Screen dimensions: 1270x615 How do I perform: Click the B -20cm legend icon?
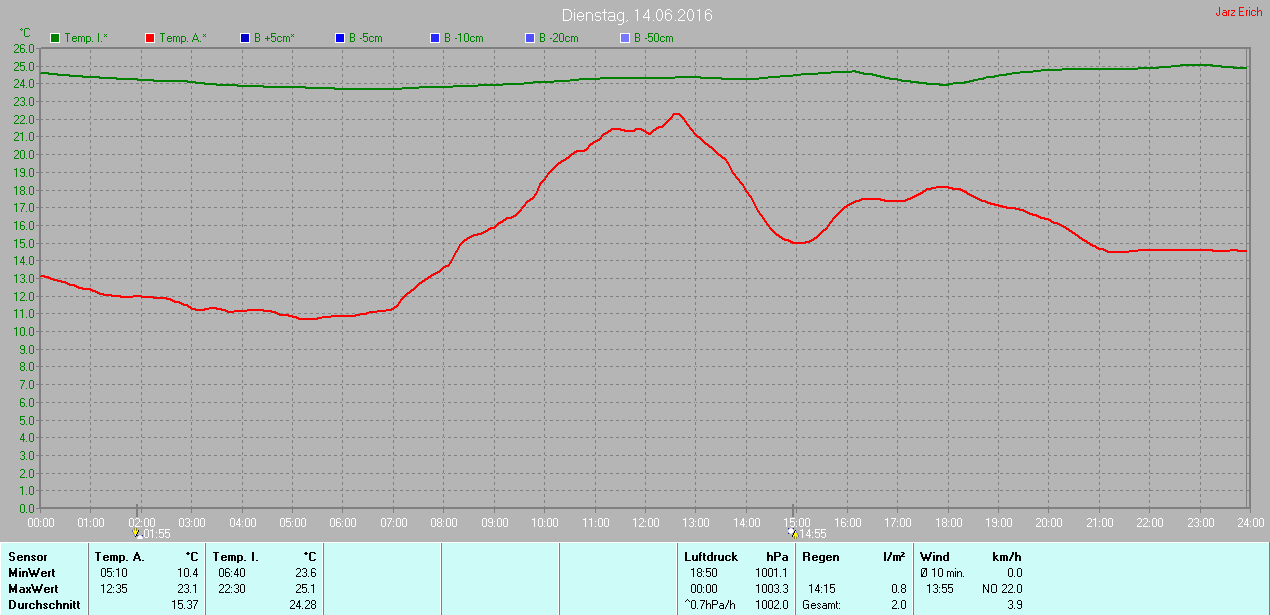(x=530, y=38)
